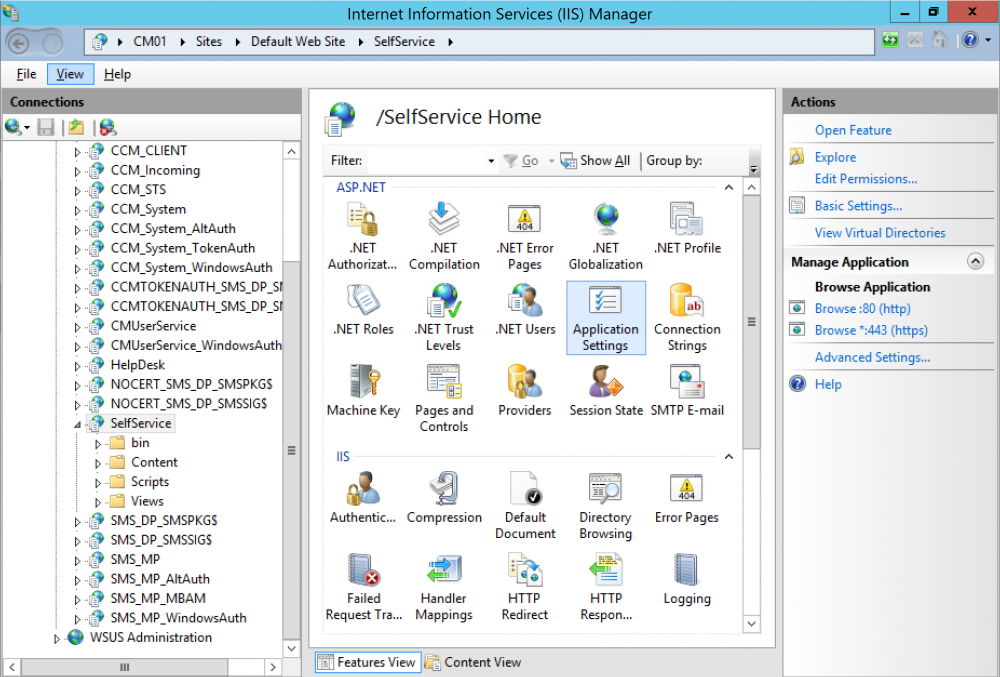Open the IIS Authentication feature

362,498
